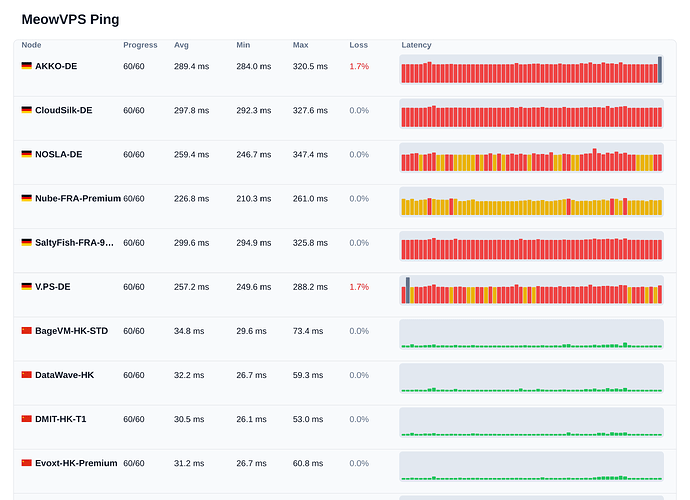This screenshot has width=690, height=500.
Task: Click the German flag beside CloudSilk-DE
Action: coord(26,110)
